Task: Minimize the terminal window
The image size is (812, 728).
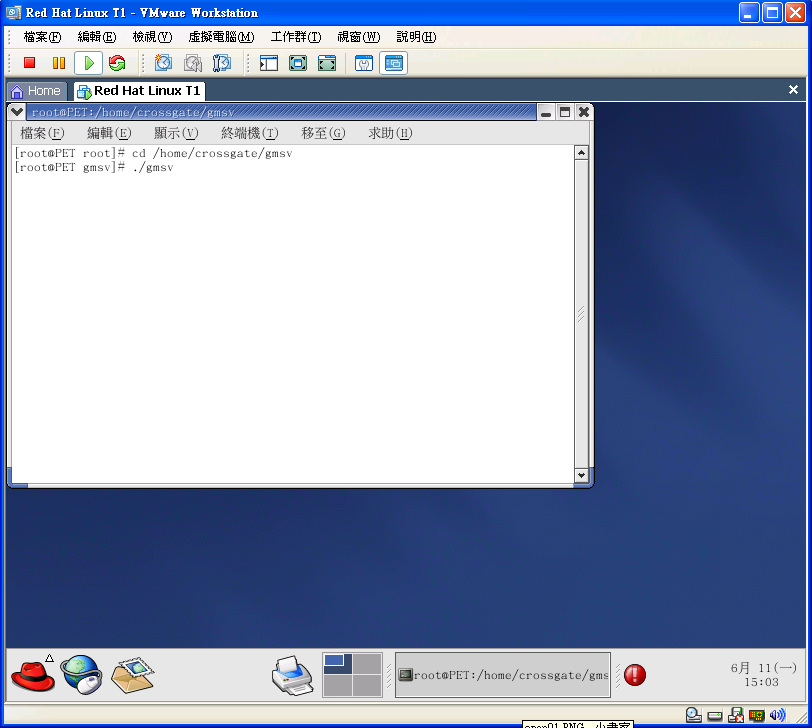Action: [546, 112]
